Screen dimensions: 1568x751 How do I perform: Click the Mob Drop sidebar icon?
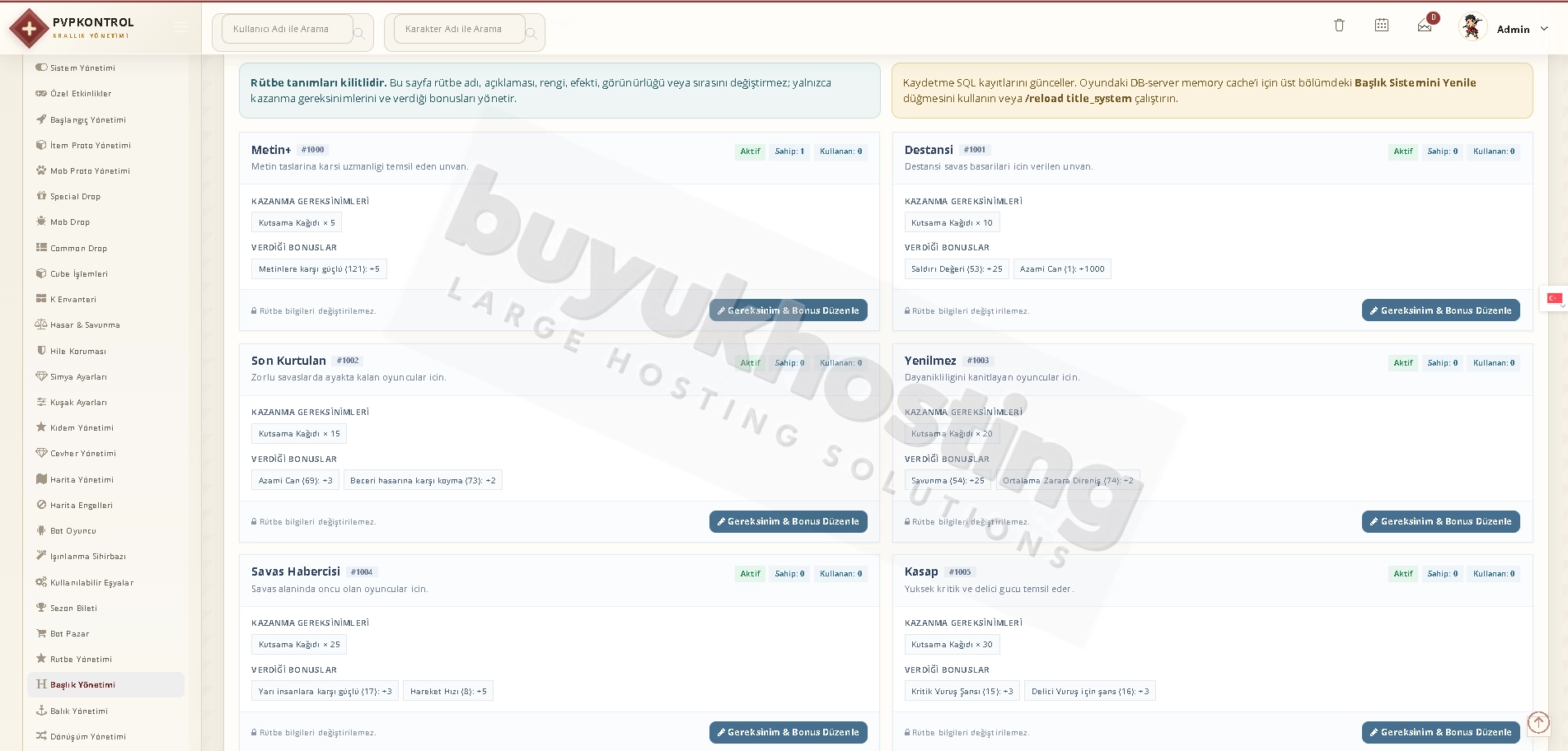click(x=41, y=222)
